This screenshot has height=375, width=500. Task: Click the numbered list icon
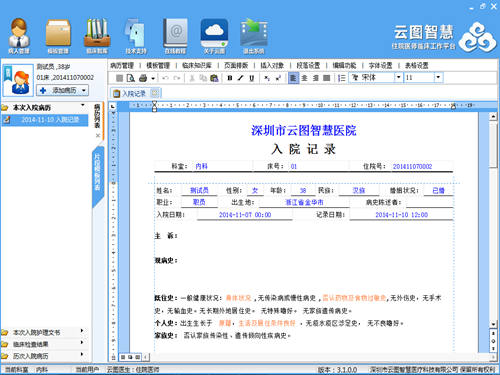coord(341,78)
